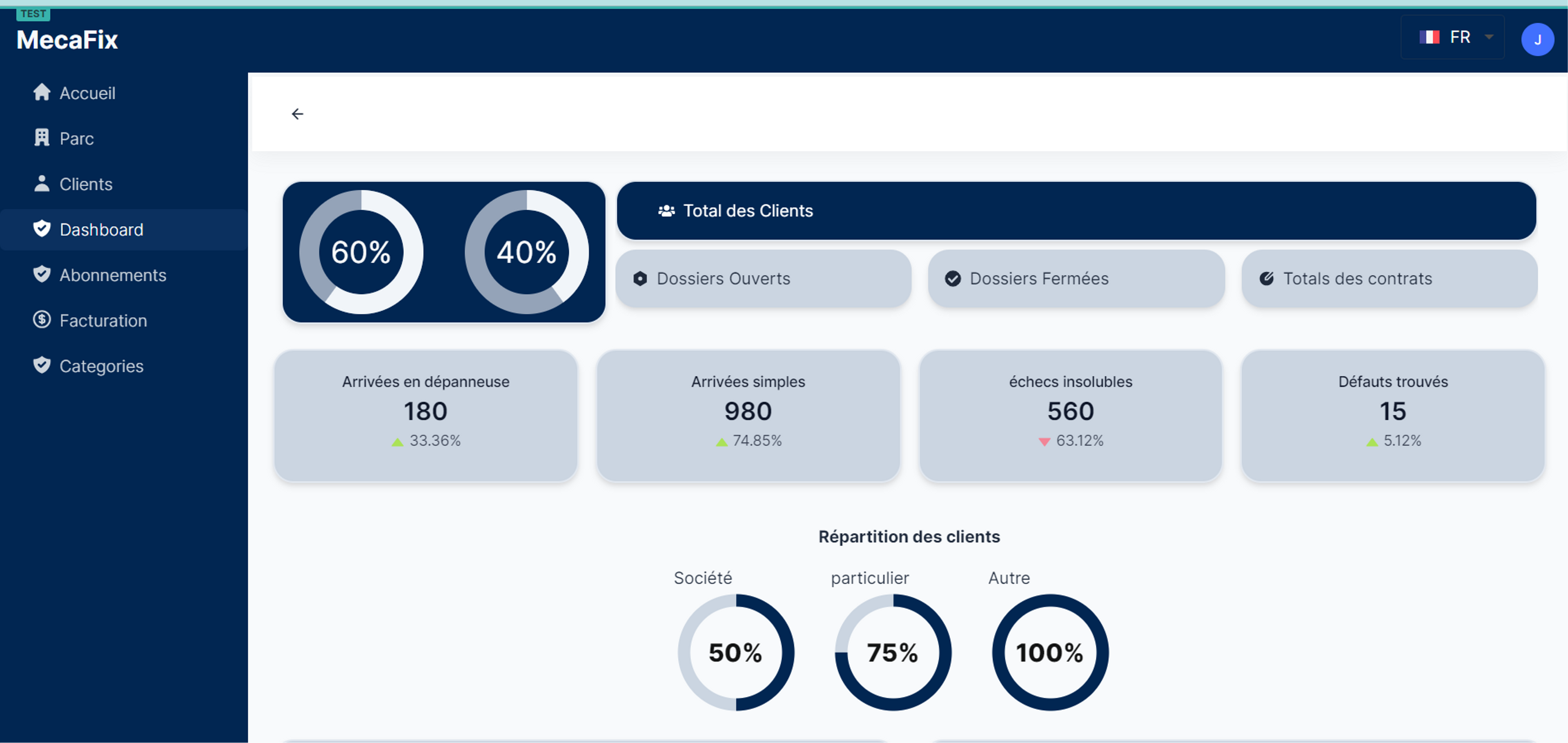Click the Facturation dollar icon
Viewport: 1568px width, 743px height.
pos(41,320)
